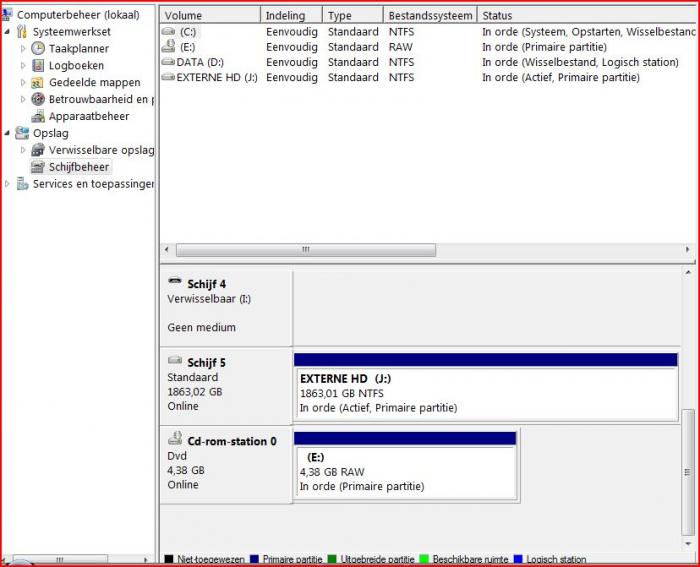The height and width of the screenshot is (567, 700).
Task: Click the EXTERNE HD (J:) volume icon
Action: click(x=168, y=77)
